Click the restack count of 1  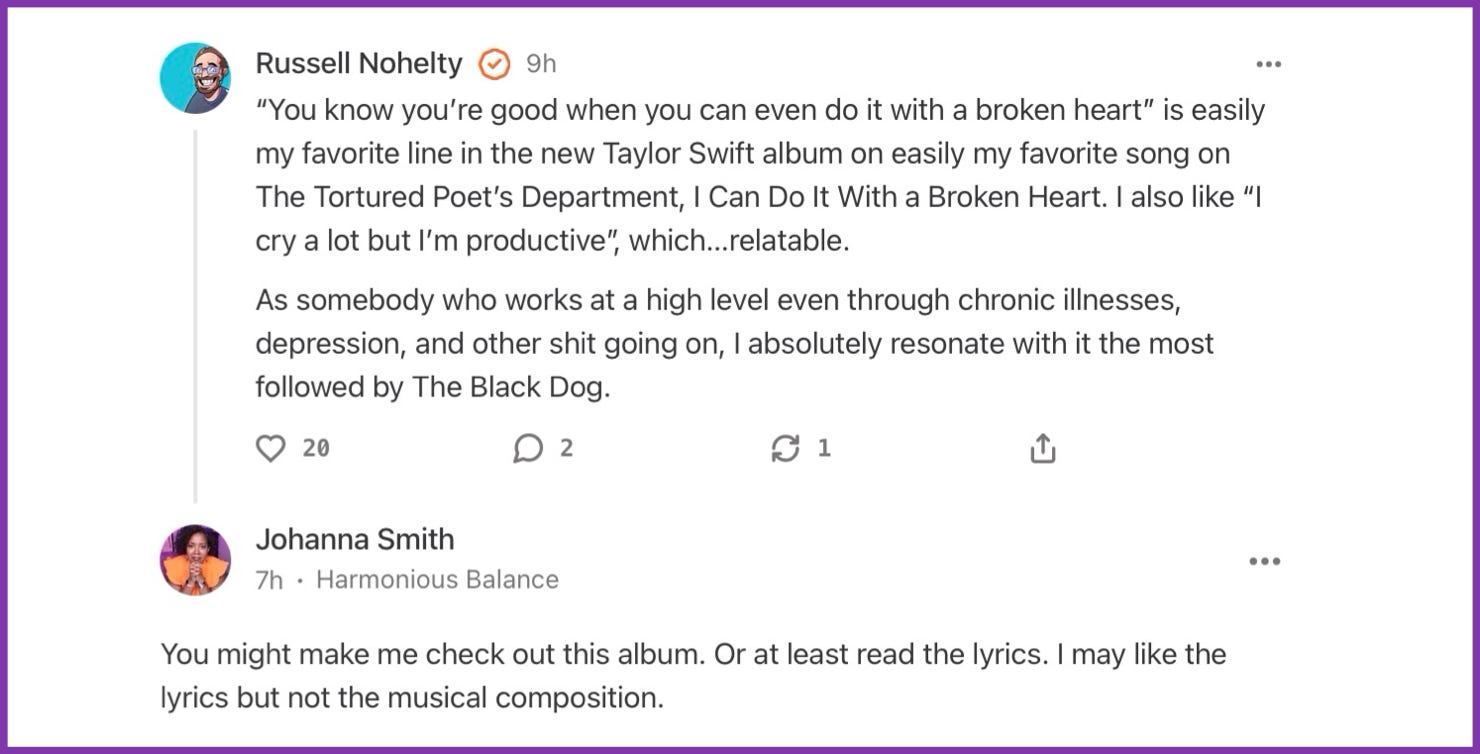point(824,449)
